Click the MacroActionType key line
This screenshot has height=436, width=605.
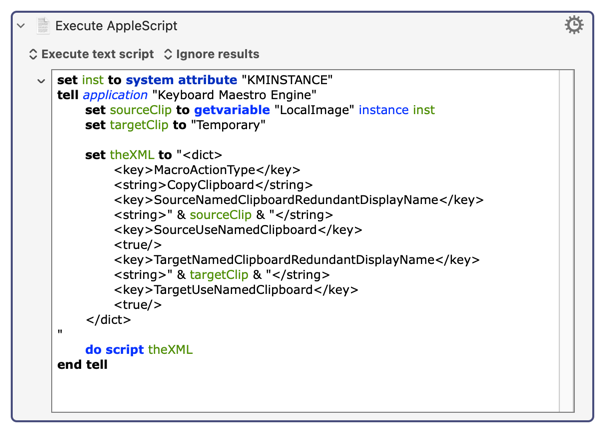(207, 170)
